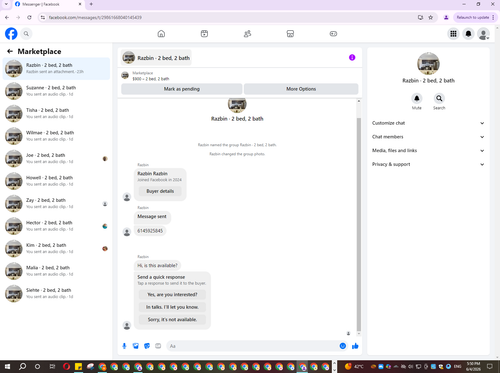The width and height of the screenshot is (500, 373).
Task: Click the chat scrollbar
Action: pos(359,224)
